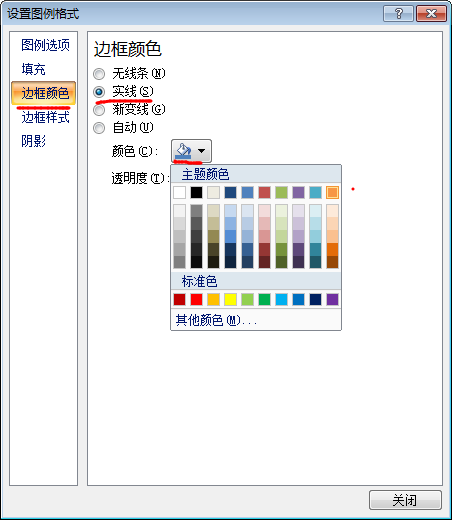The image size is (452, 520).
Task: Open the 边框样式 tab
Action: 45,117
